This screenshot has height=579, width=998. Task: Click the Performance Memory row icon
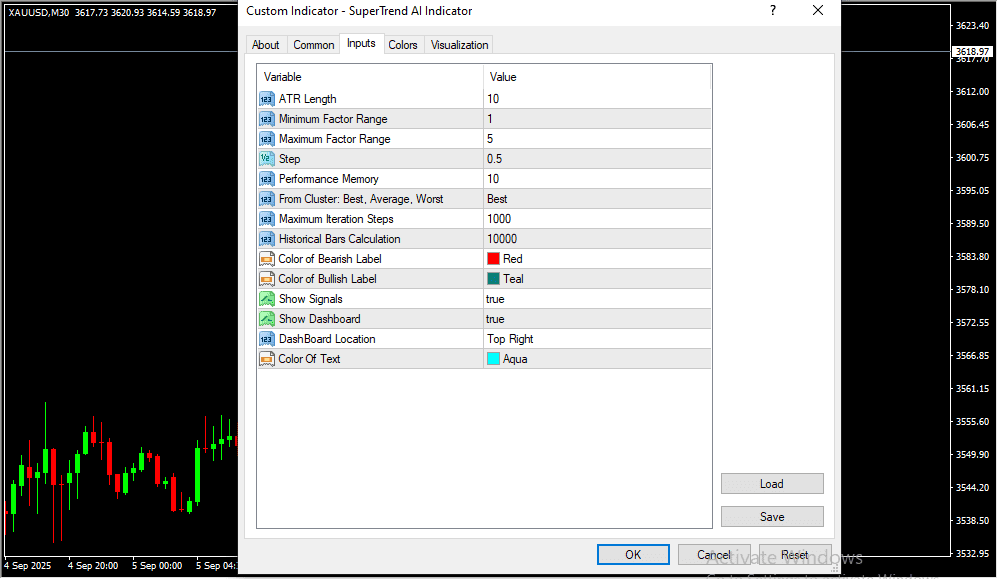[267, 179]
